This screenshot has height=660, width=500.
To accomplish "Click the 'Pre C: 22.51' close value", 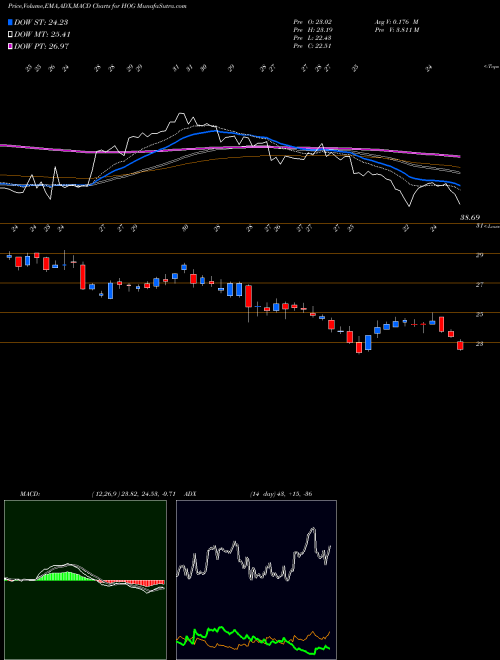I will 313,46.
